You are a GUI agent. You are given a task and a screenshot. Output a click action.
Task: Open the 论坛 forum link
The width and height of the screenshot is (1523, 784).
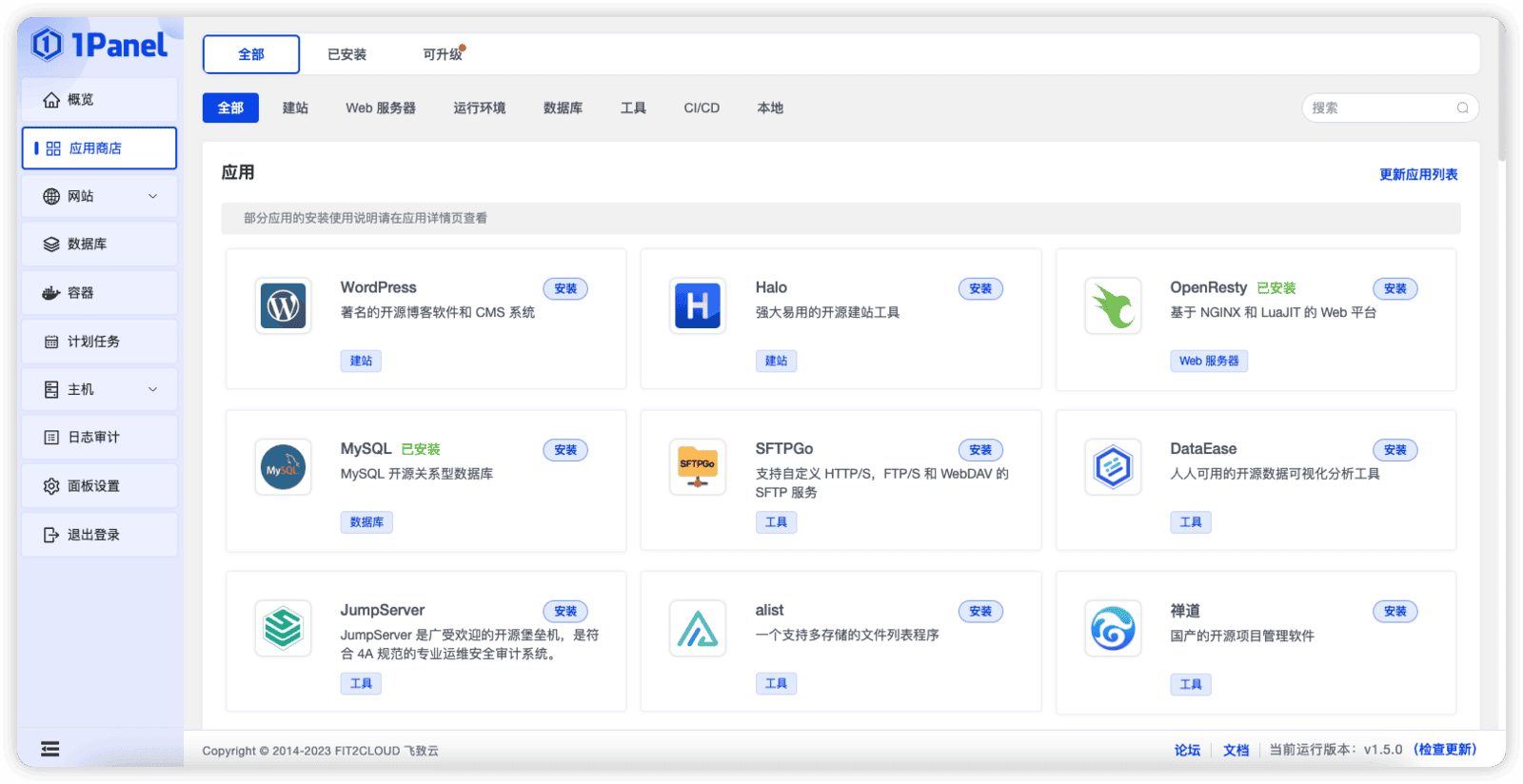1187,750
